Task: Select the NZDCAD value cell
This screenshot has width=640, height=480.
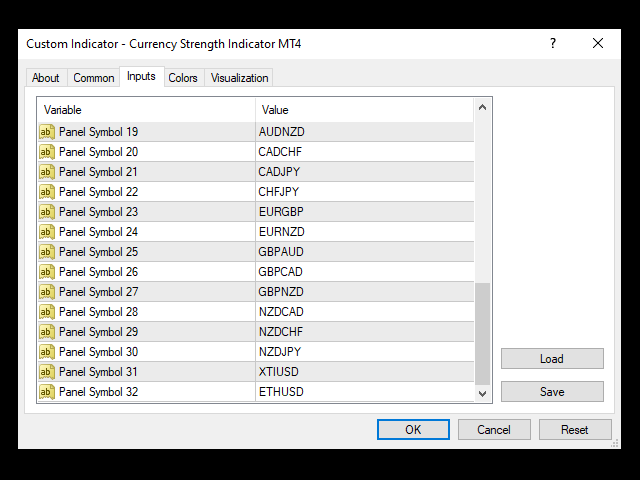Action: coord(364,312)
